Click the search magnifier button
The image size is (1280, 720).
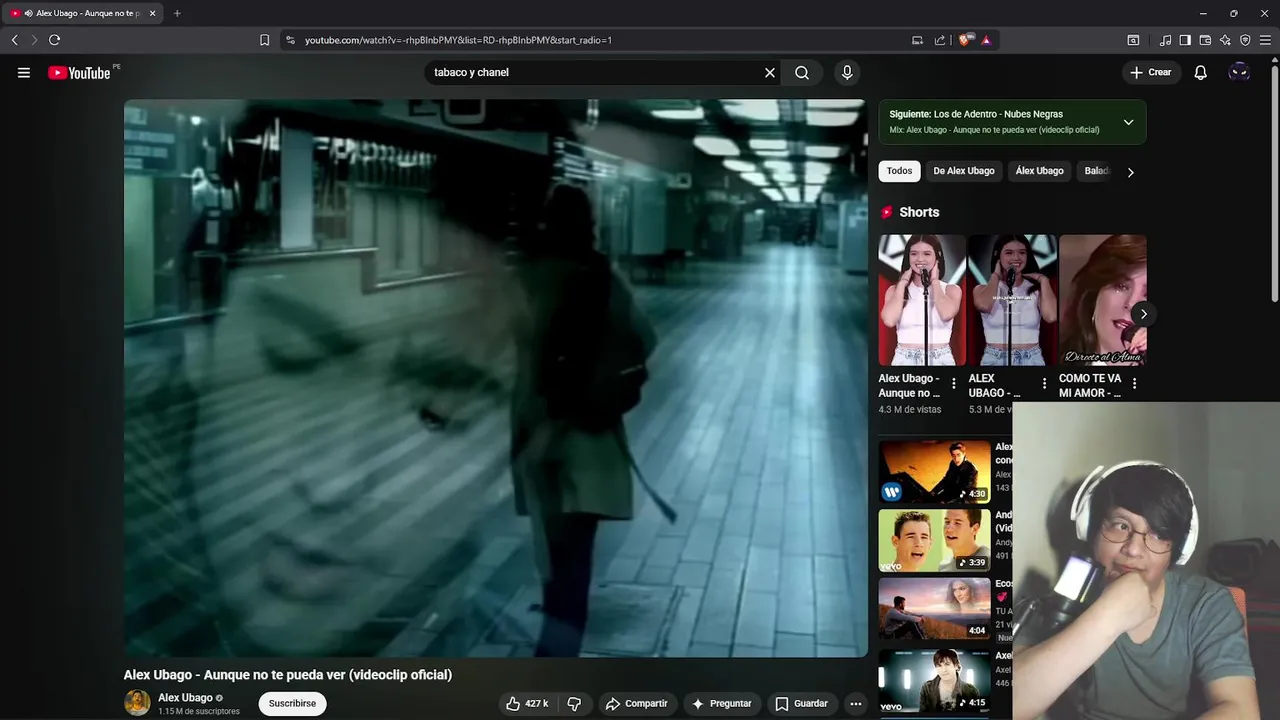[802, 72]
